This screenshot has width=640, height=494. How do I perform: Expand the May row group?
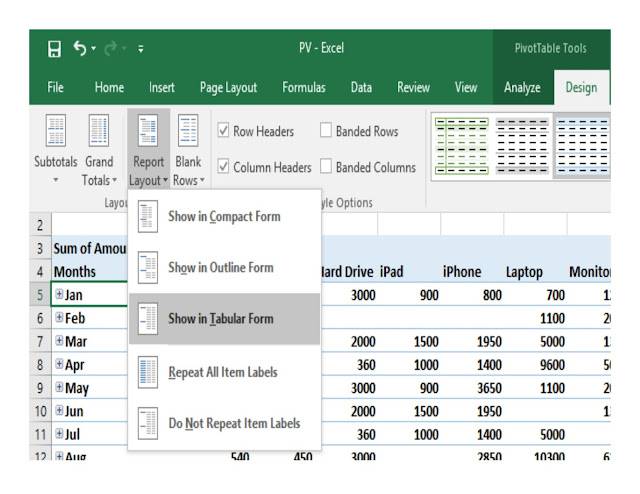click(59, 387)
